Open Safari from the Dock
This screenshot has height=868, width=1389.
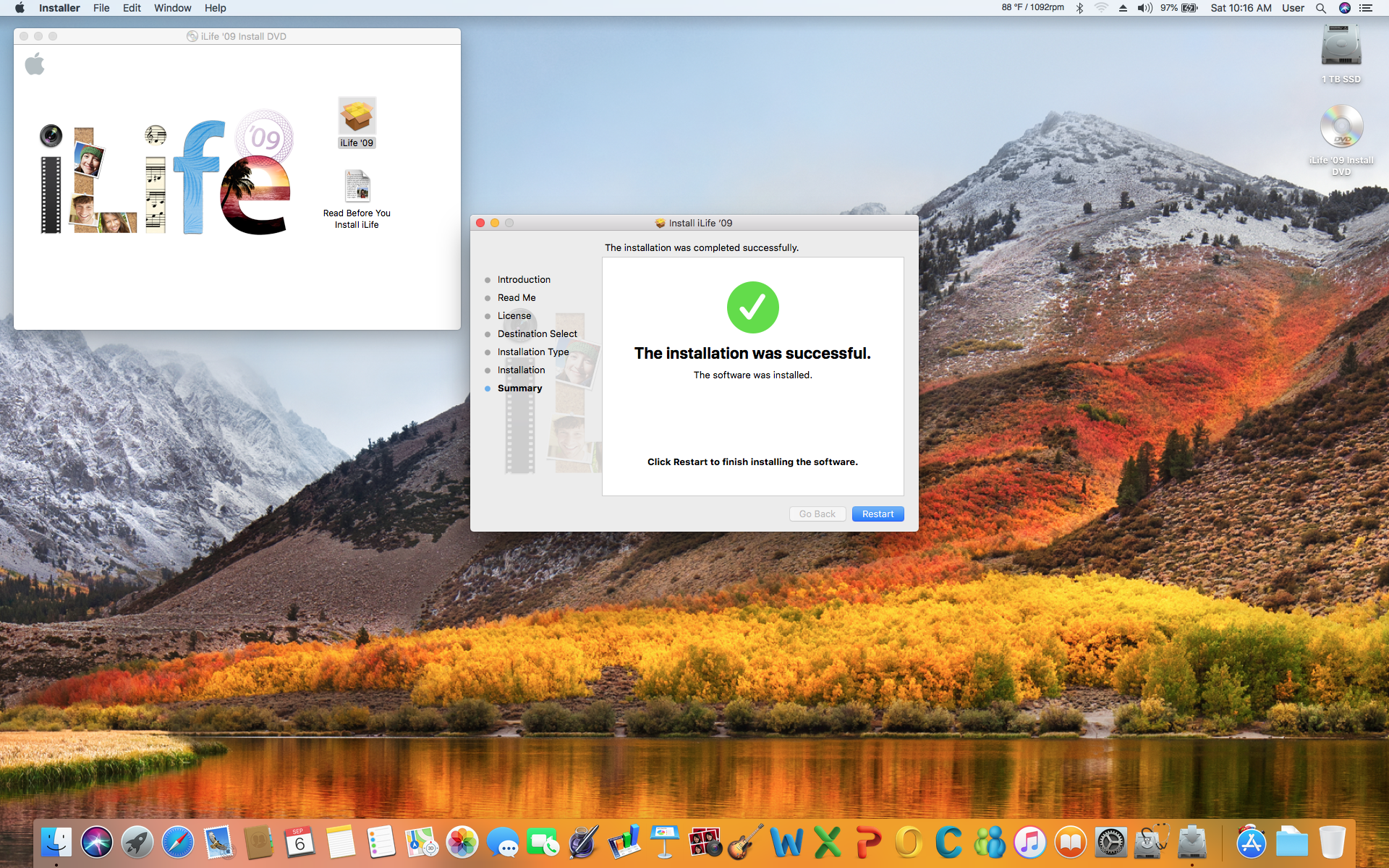point(178,842)
